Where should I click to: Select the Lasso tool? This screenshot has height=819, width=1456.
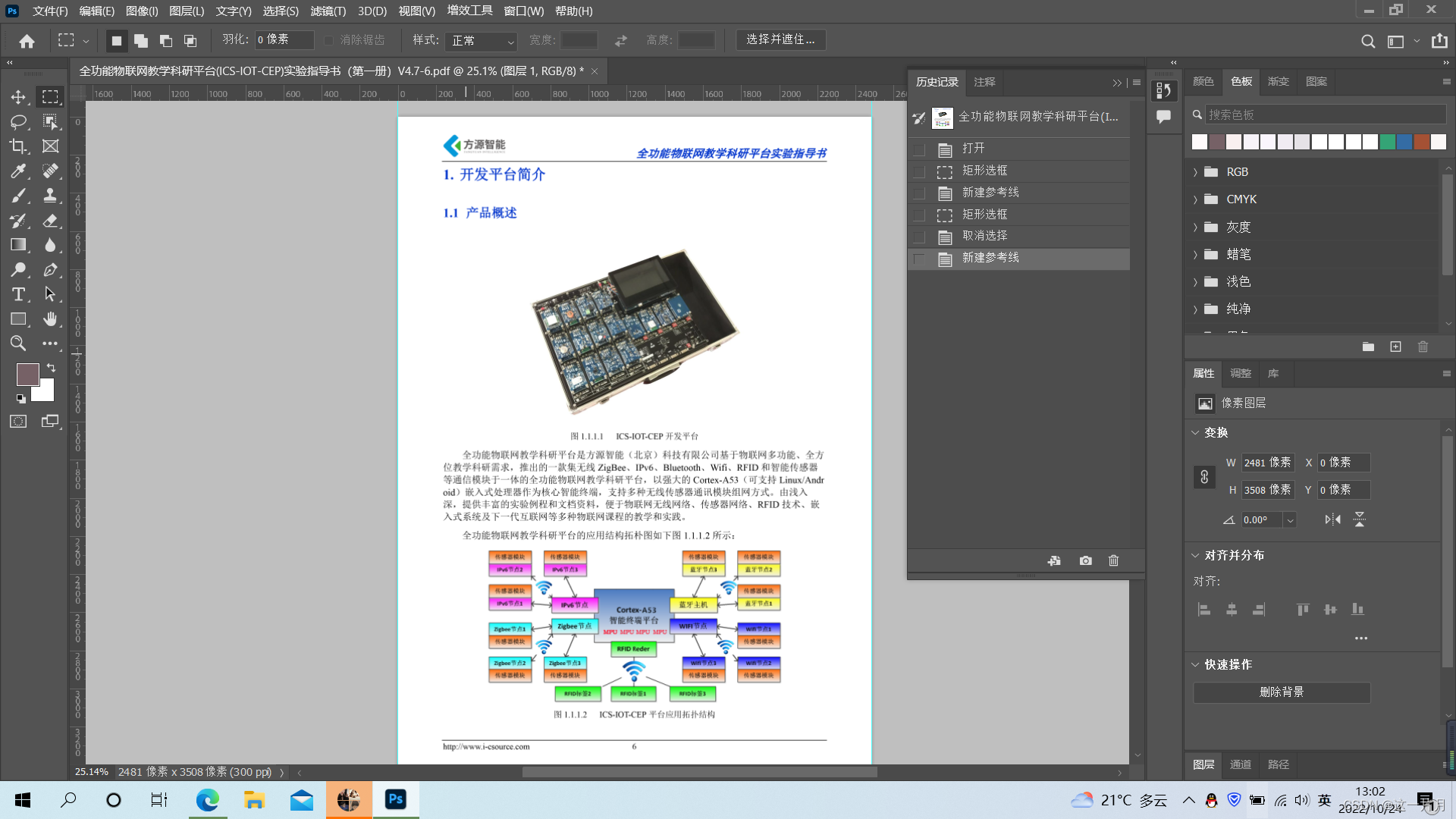coord(18,121)
